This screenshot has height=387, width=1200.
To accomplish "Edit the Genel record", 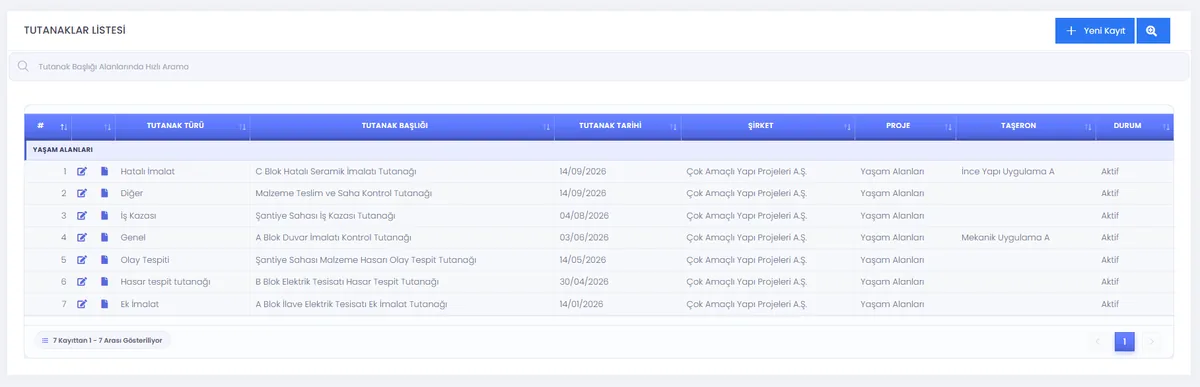I will tap(82, 237).
